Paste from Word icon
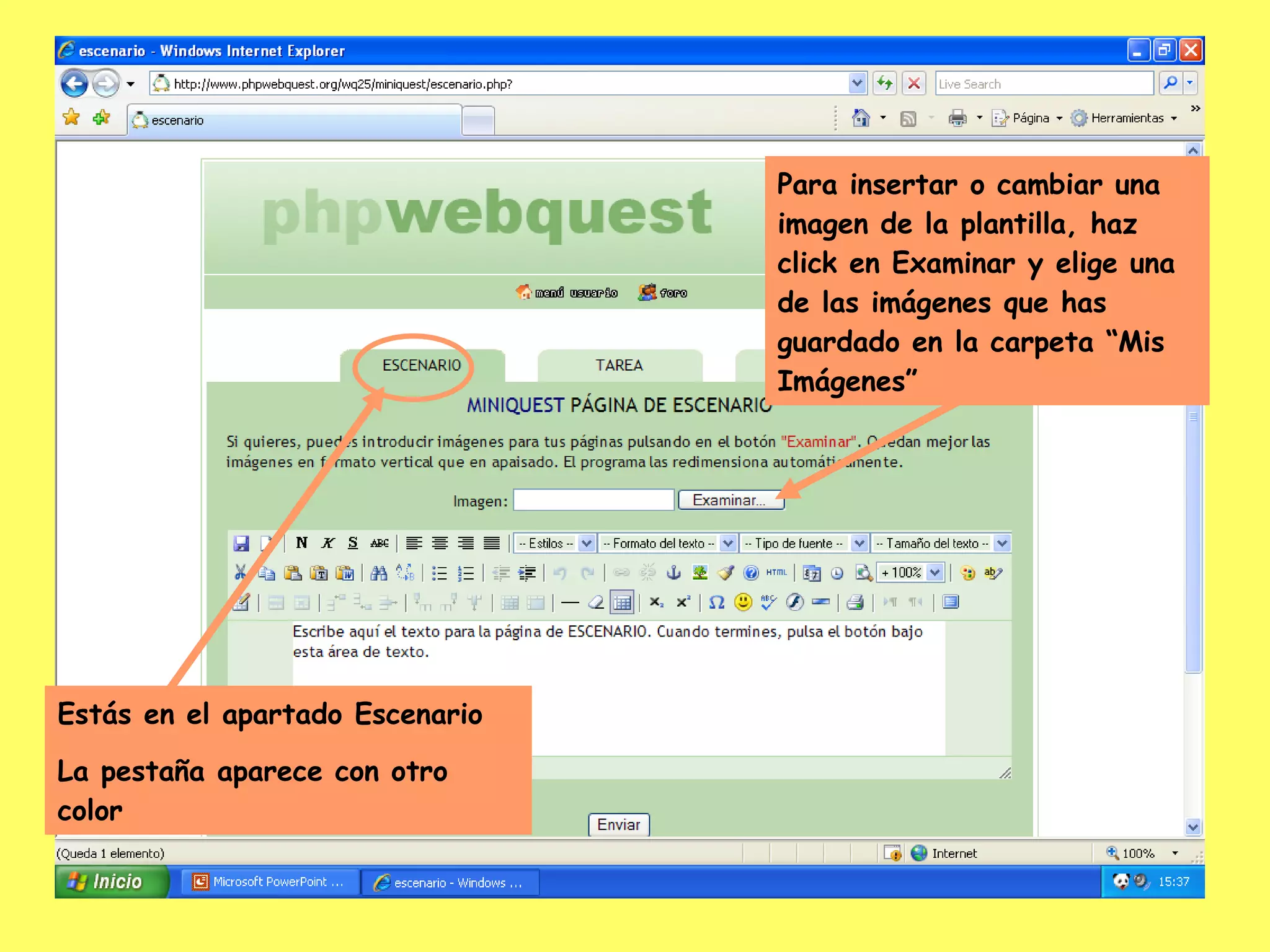 pyautogui.click(x=345, y=573)
